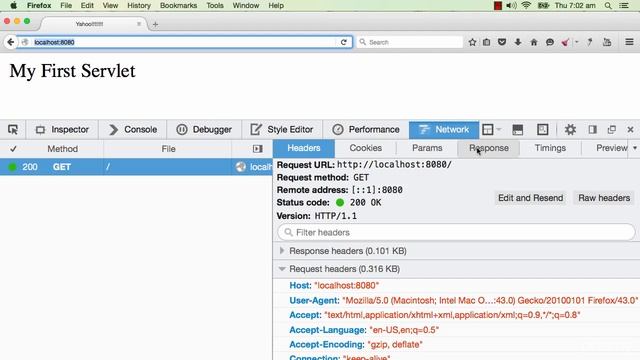Click the Accept header entry
This screenshot has height=360, width=640.
[x=435, y=315]
